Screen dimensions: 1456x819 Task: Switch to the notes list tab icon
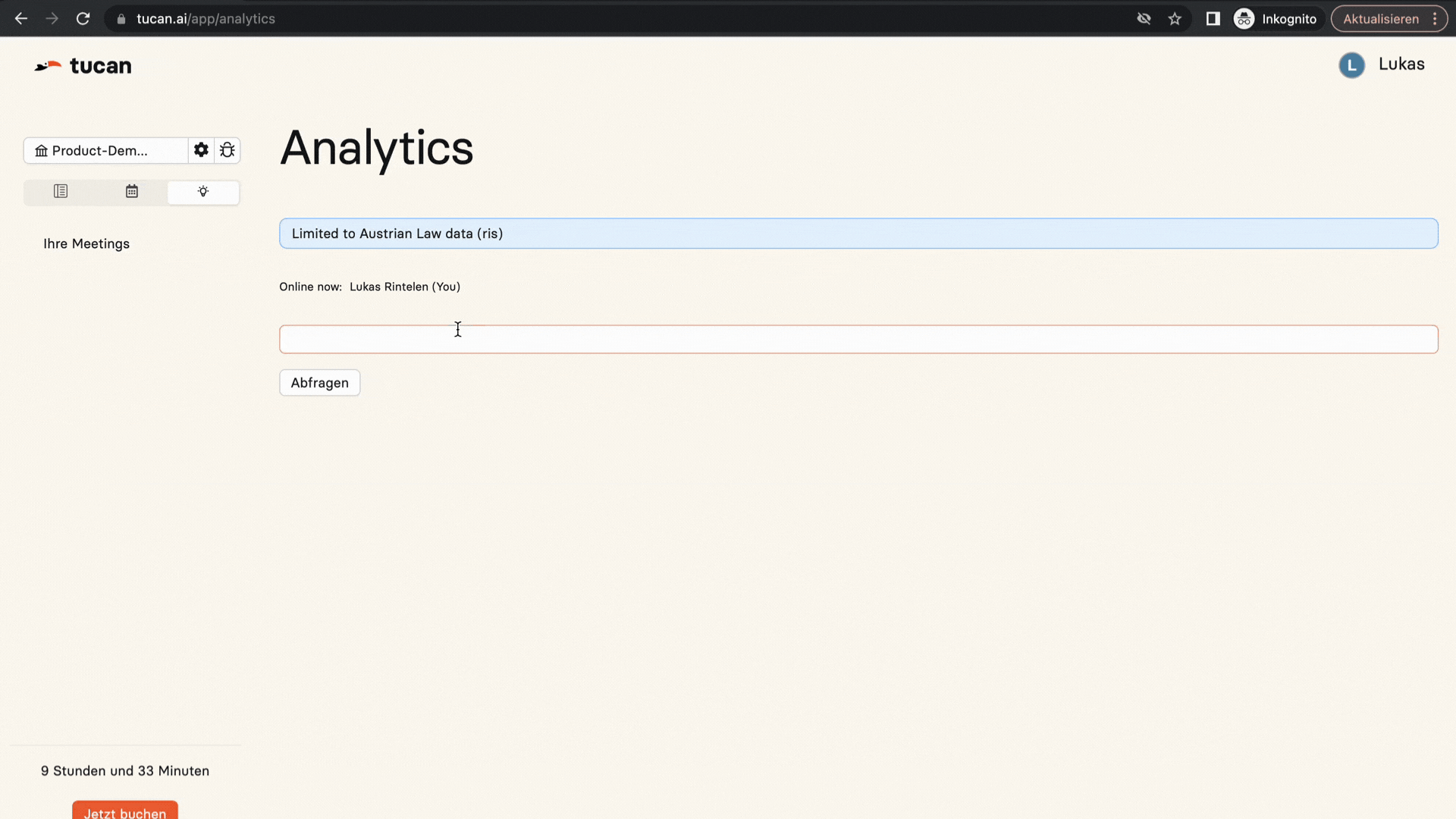pos(61,192)
